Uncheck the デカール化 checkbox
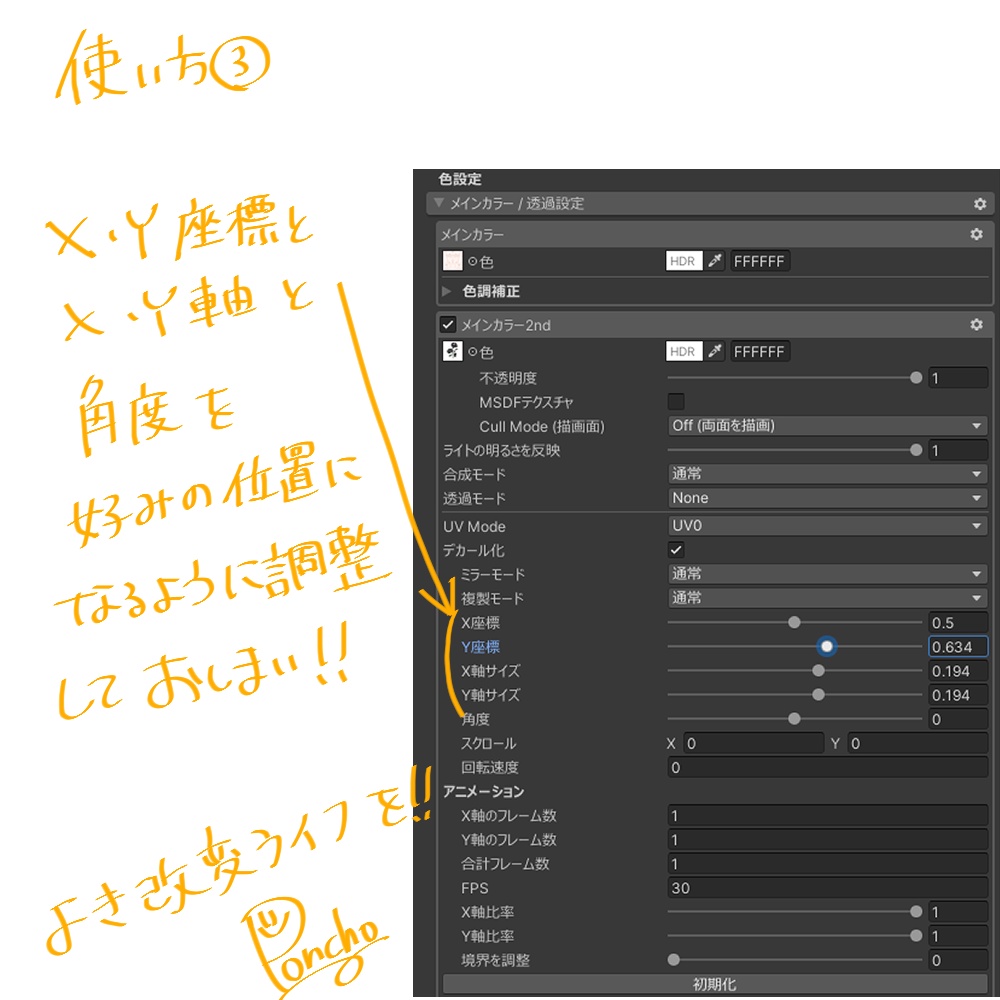The image size is (1000, 1000). click(x=675, y=549)
